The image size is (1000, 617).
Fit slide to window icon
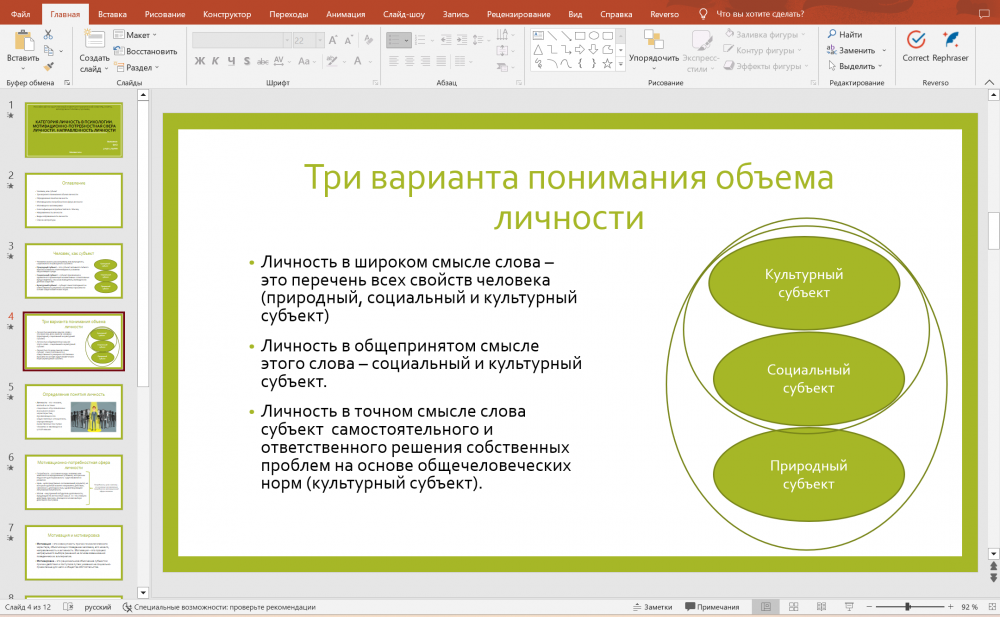pyautogui.click(x=990, y=607)
